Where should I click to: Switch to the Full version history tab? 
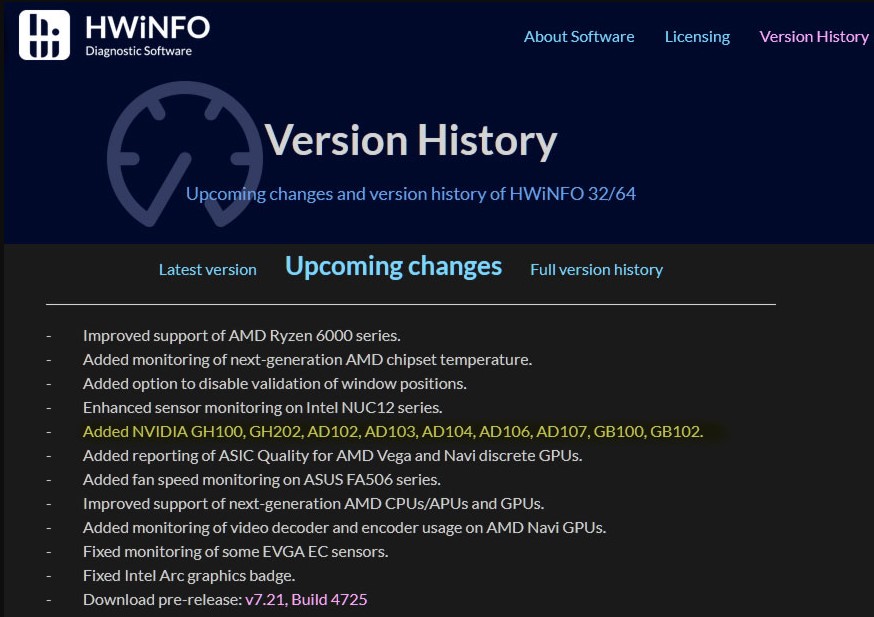coord(596,270)
